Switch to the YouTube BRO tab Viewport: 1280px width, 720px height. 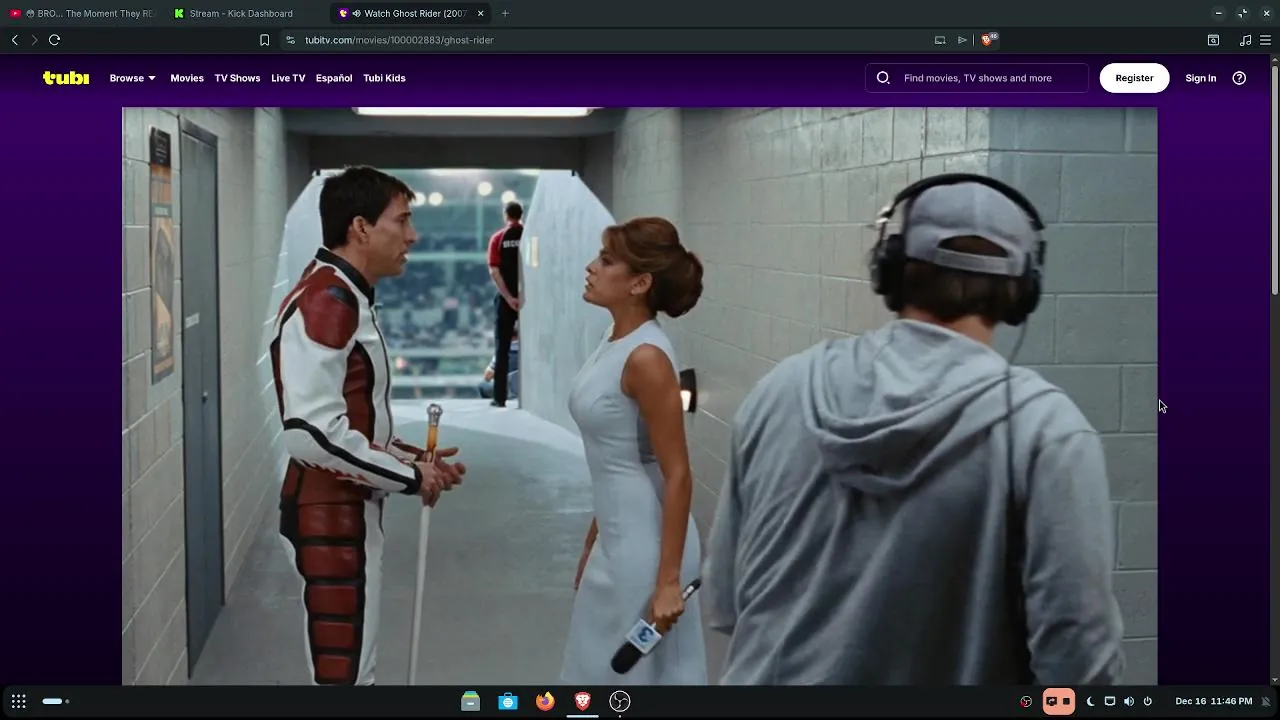click(x=82, y=13)
